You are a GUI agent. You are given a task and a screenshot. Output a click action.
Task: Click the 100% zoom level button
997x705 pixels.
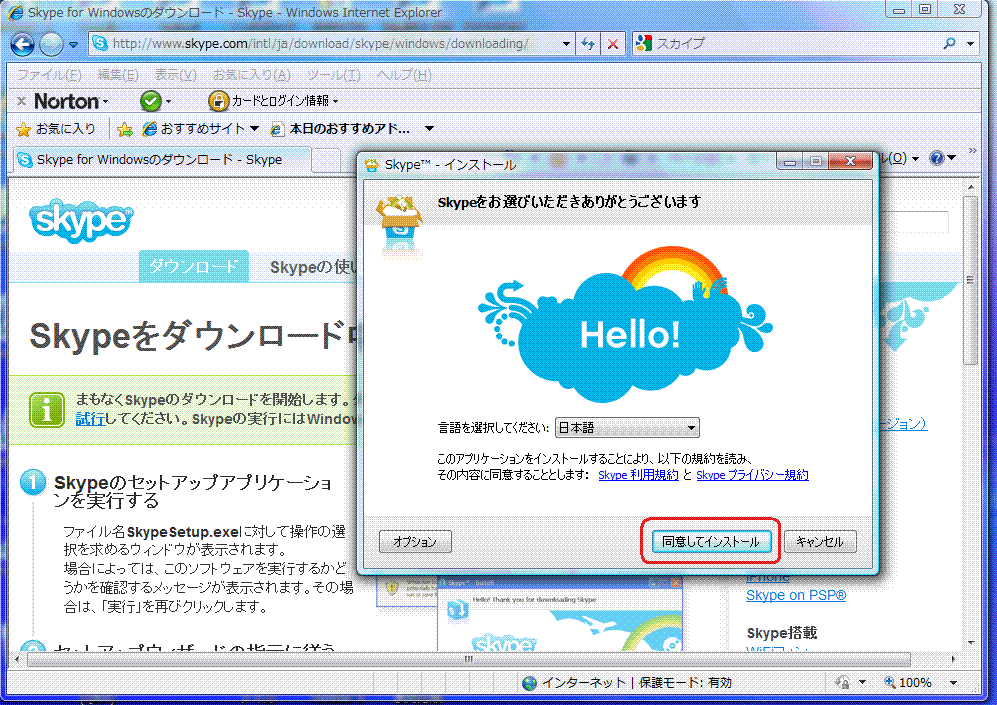click(908, 683)
